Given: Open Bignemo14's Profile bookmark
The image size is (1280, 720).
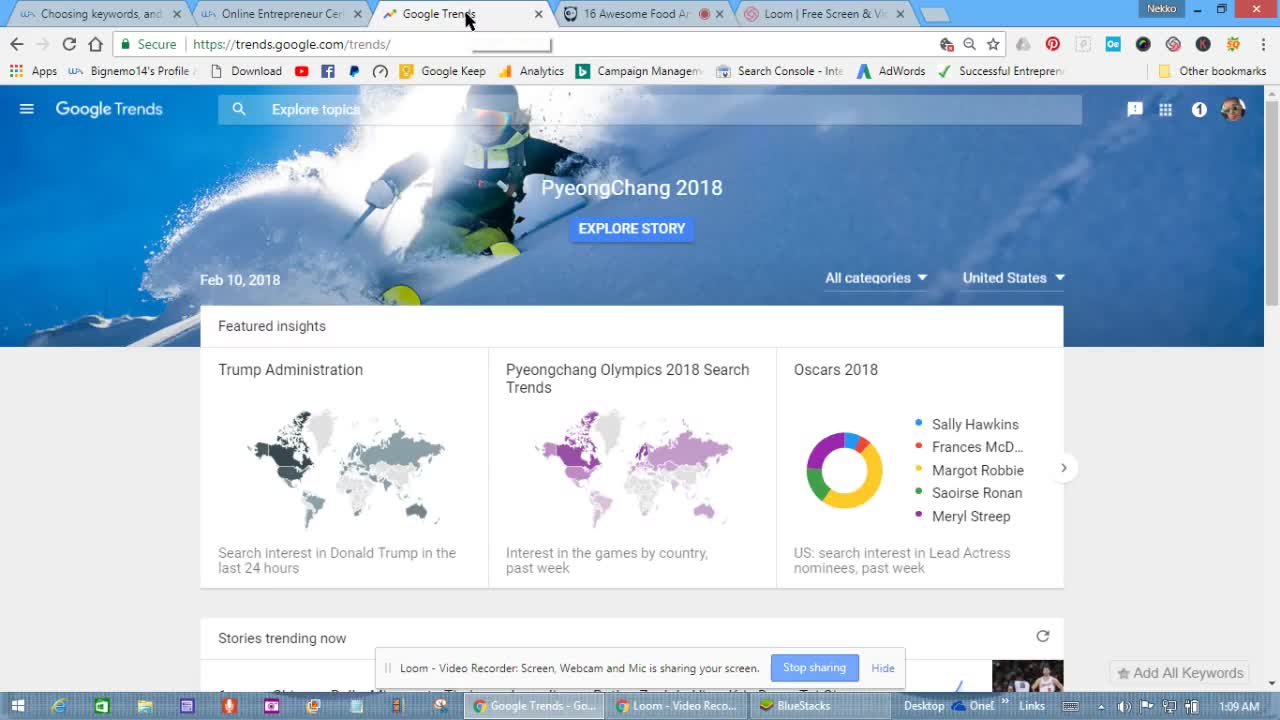Looking at the screenshot, I should coord(129,71).
